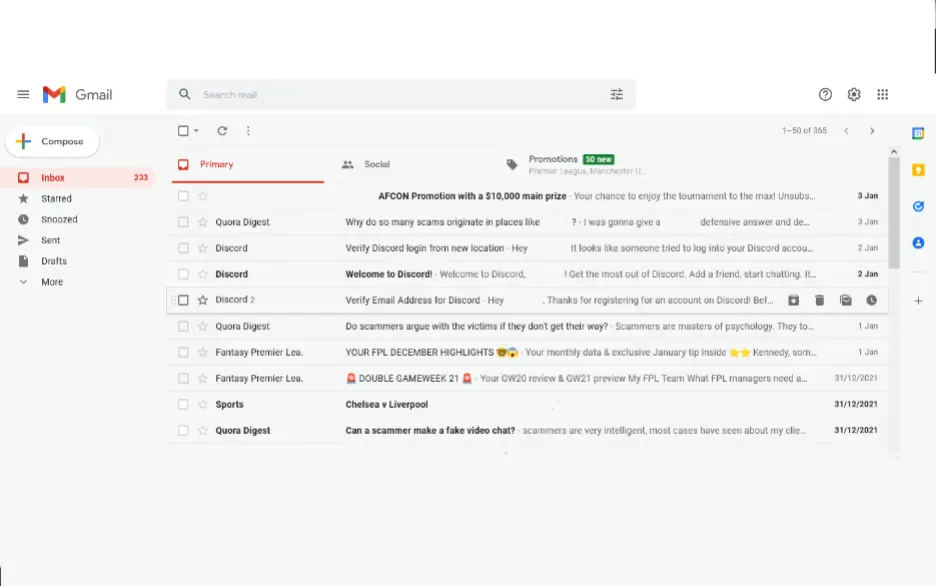This screenshot has height=586, width=936.
Task: Click the Gmail logo
Action: pos(77,94)
